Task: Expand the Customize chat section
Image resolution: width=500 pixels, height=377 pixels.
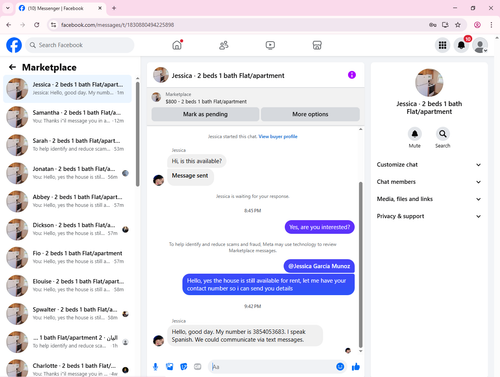Action: [429, 165]
